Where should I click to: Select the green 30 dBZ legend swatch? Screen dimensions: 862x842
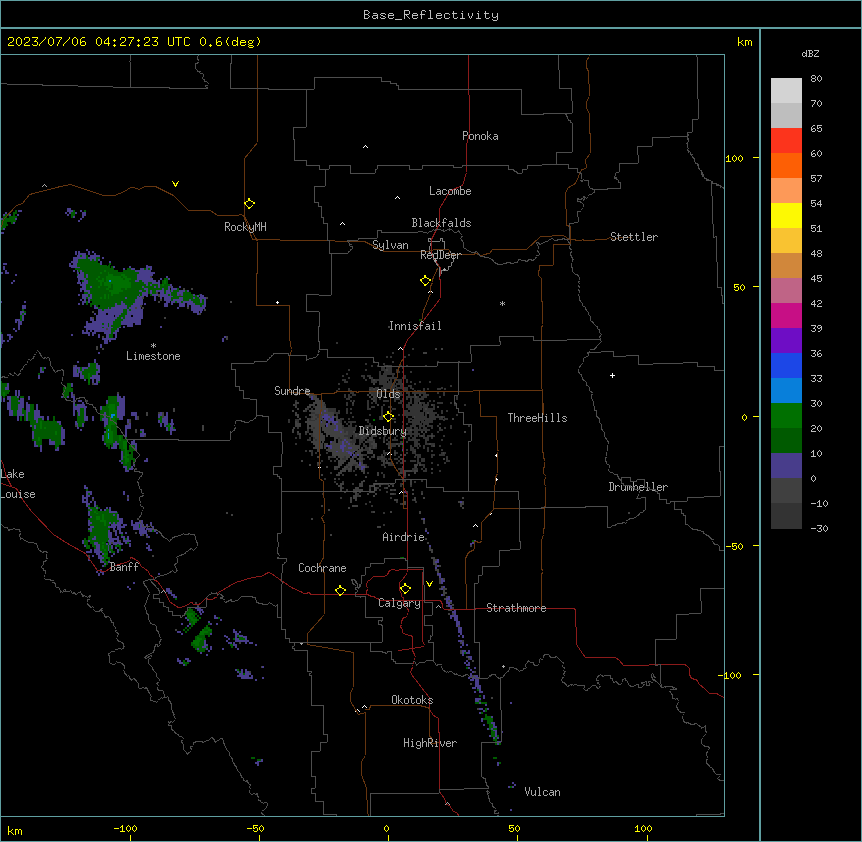786,416
